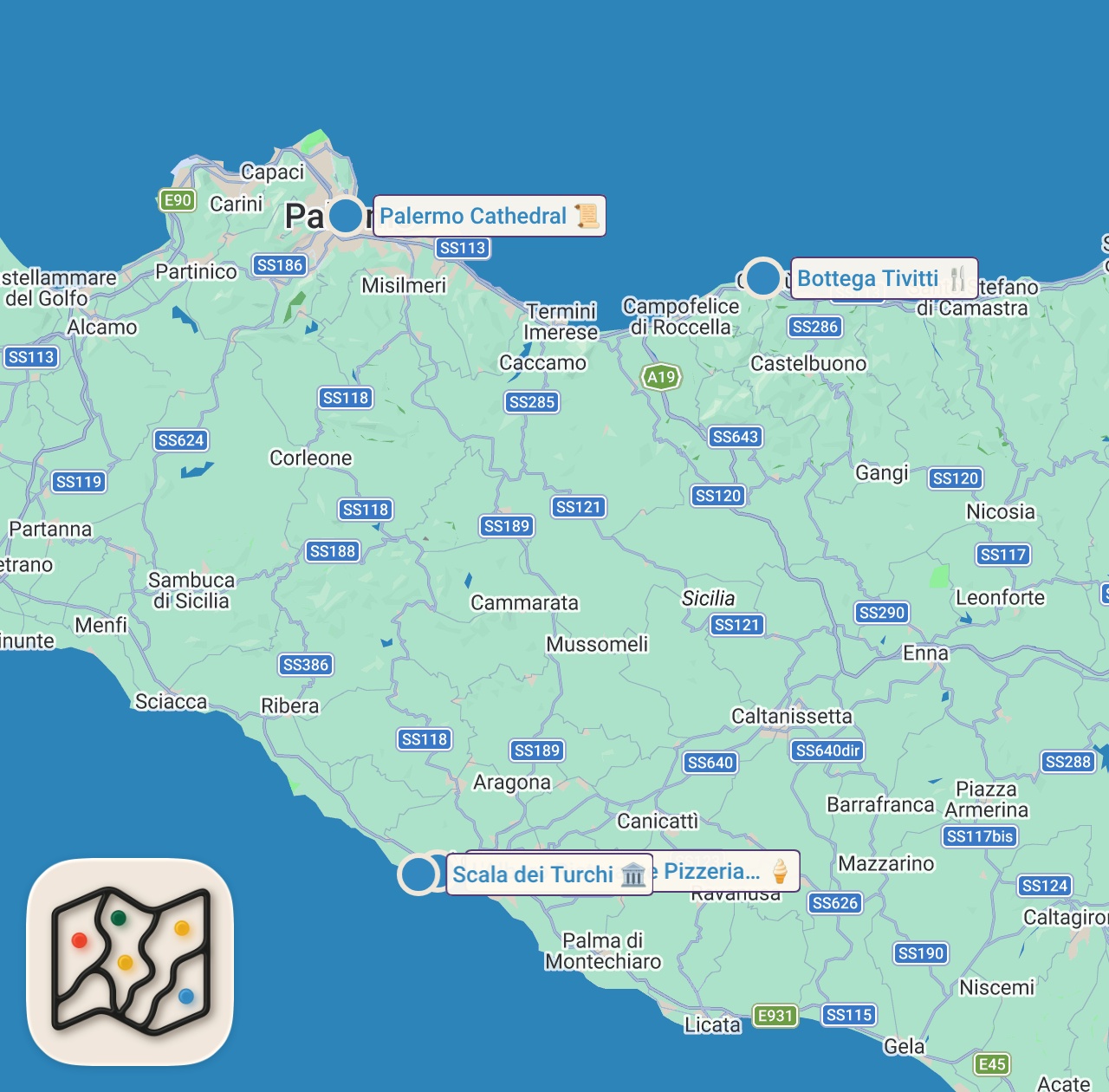Click the green E90 highway shield
The width and height of the screenshot is (1109, 1092).
[178, 200]
